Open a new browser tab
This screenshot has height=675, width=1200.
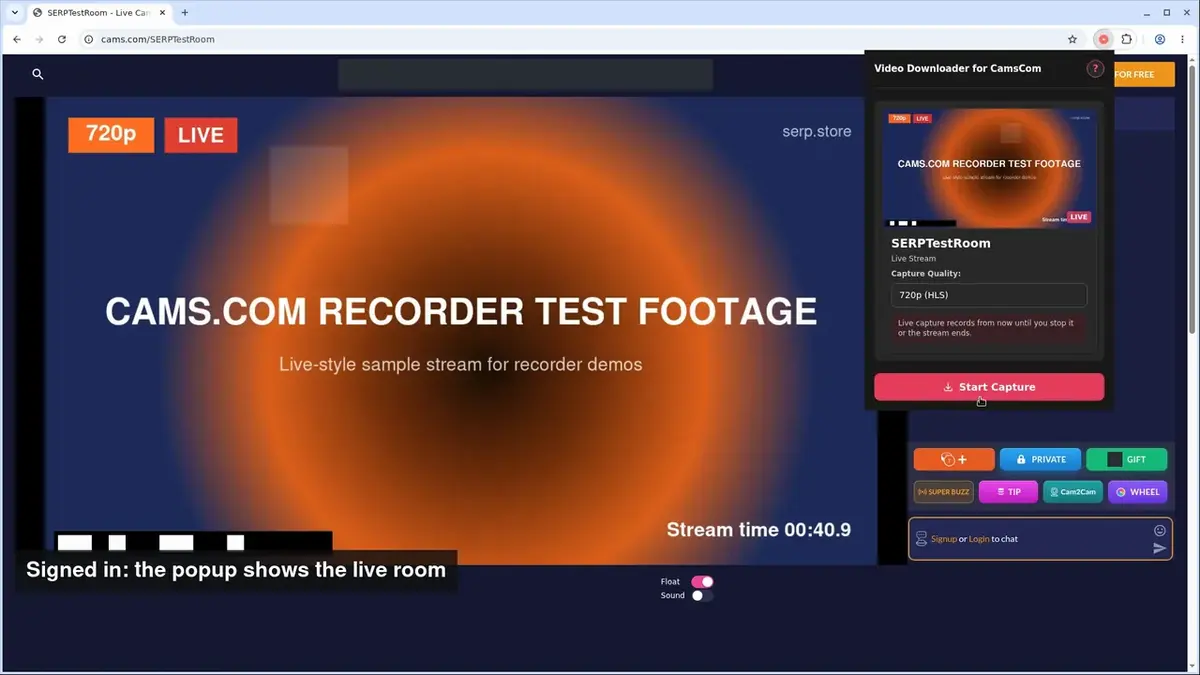[185, 13]
